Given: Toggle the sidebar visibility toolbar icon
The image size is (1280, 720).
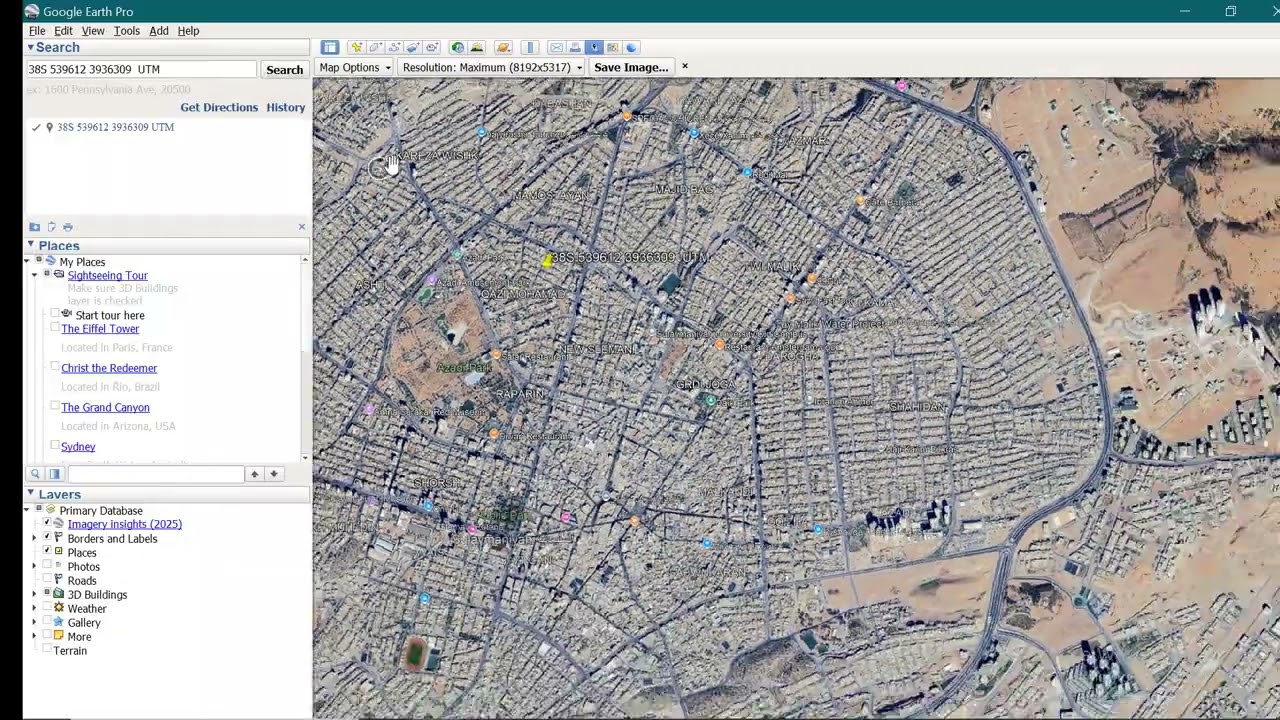Looking at the screenshot, I should (x=330, y=47).
